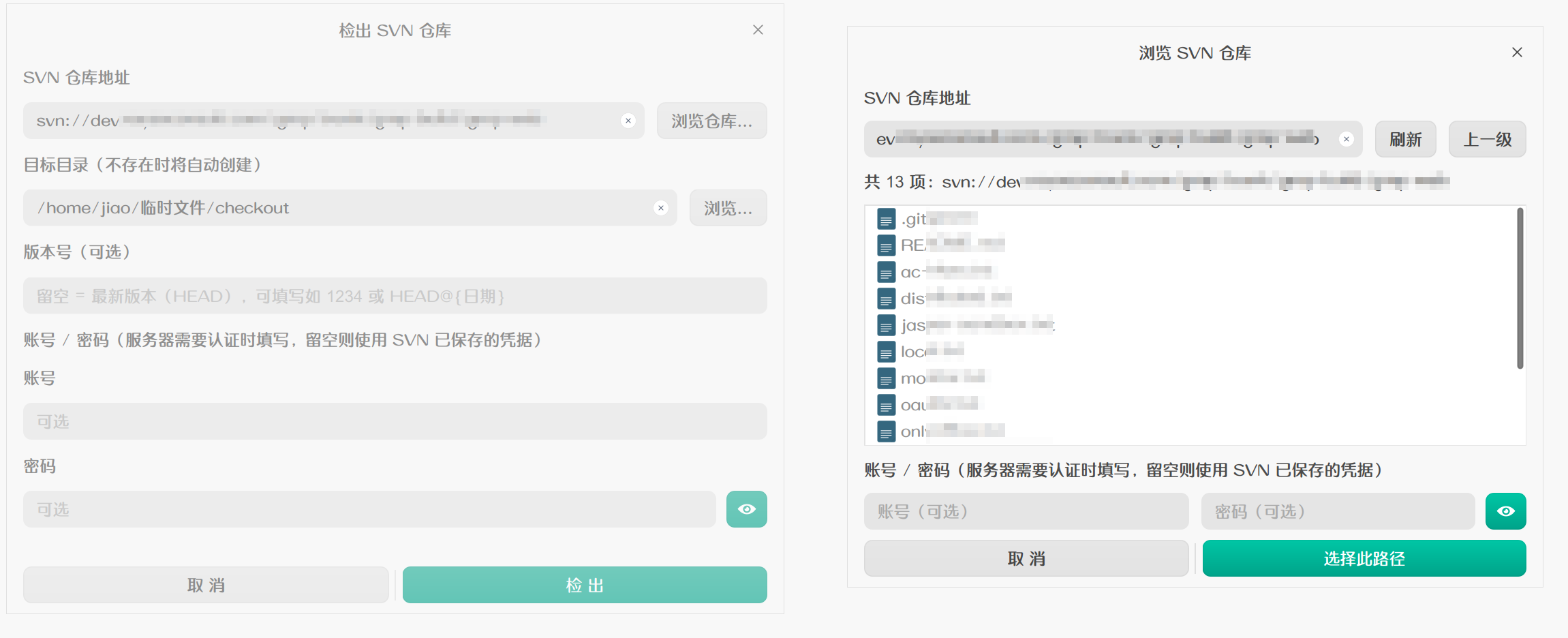Click the file icon of the RE entry
Screen dimensions: 1568x638
point(886,245)
